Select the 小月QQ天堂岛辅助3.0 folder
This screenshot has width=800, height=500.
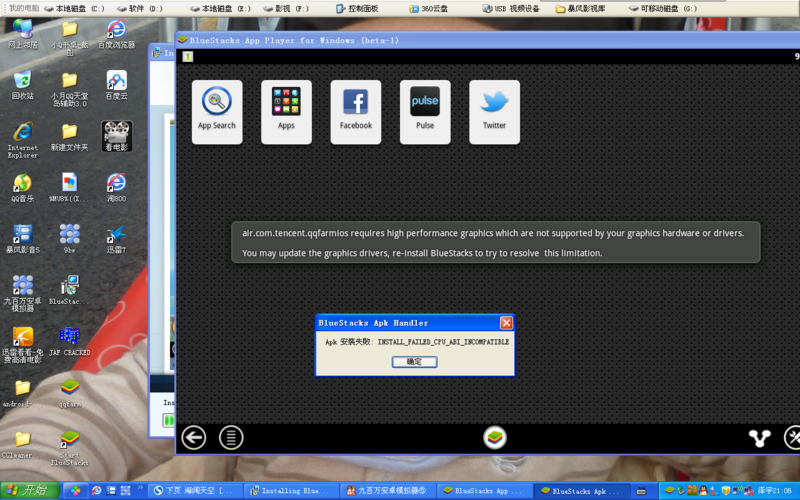click(x=69, y=88)
